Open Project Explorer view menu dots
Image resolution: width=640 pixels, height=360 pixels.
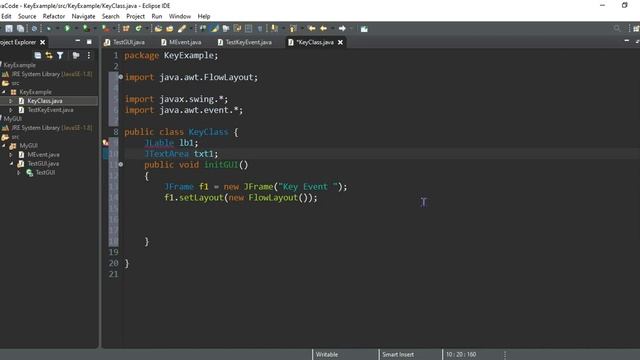(x=89, y=55)
